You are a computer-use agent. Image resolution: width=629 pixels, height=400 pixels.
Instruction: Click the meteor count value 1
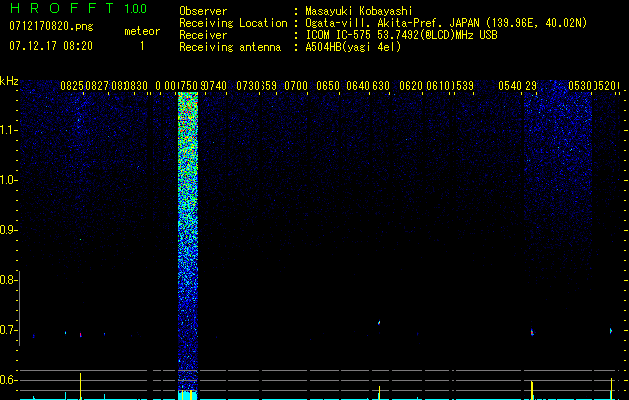(x=142, y=46)
